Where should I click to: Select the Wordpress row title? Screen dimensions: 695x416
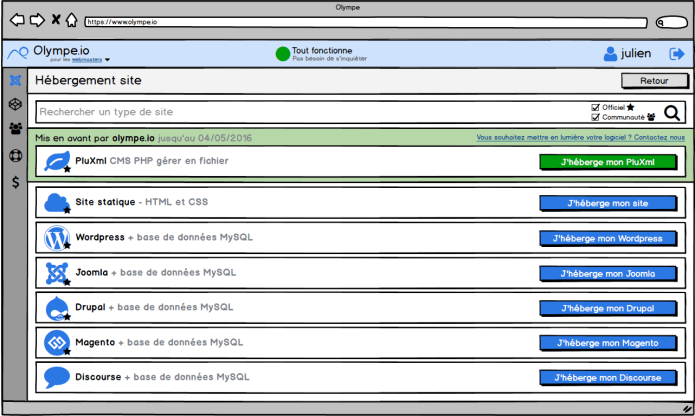point(100,237)
